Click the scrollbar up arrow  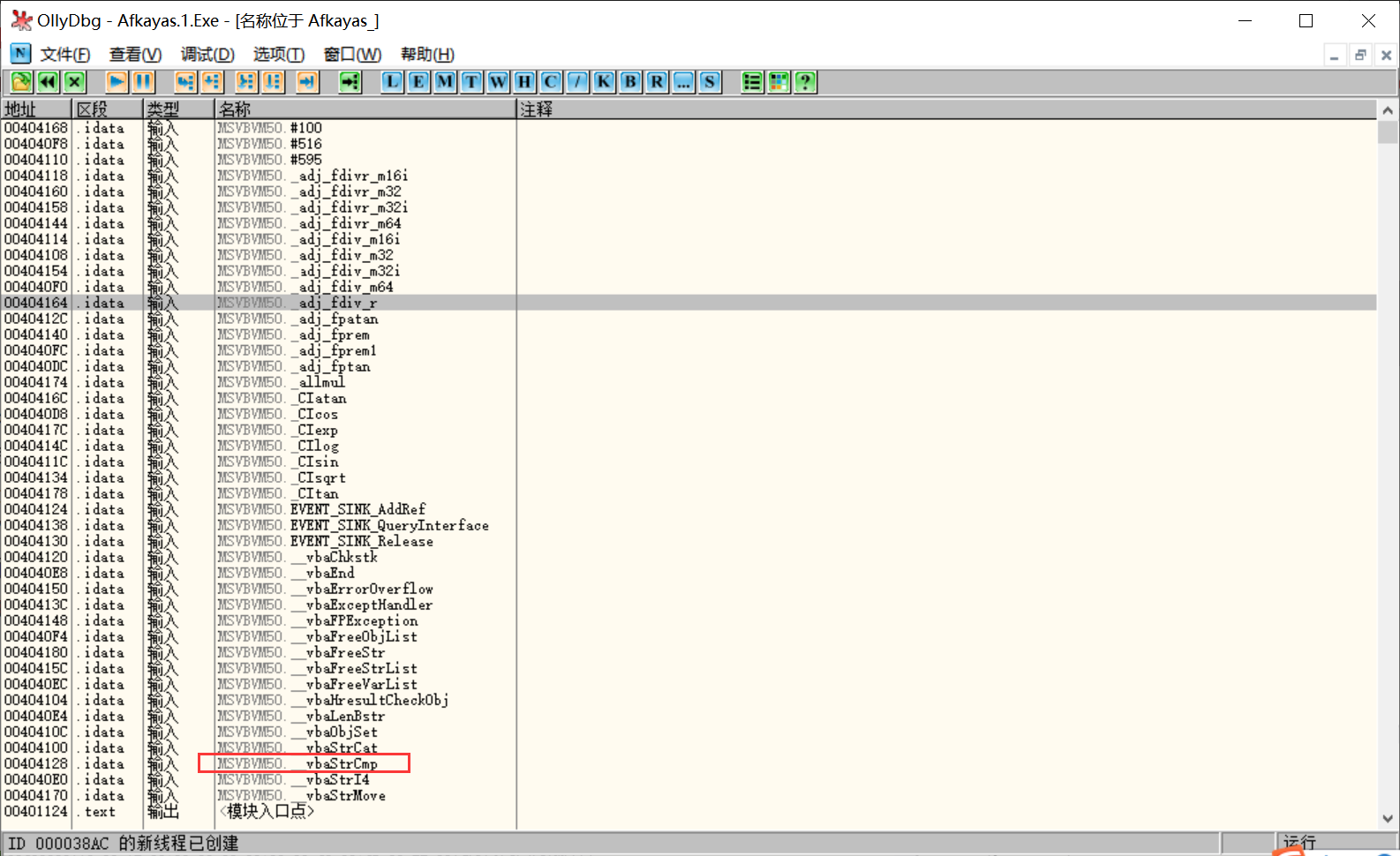point(1388,110)
